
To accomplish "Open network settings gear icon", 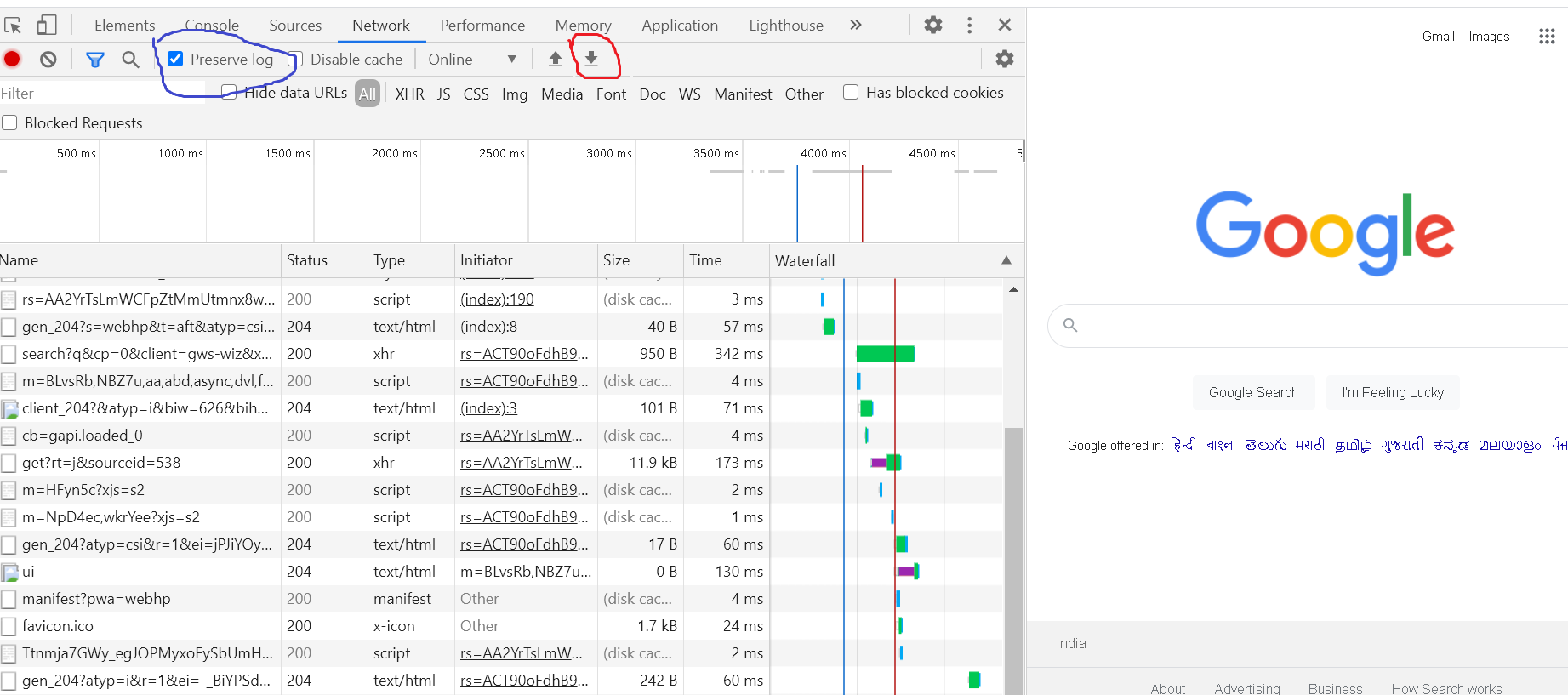I will (1005, 59).
